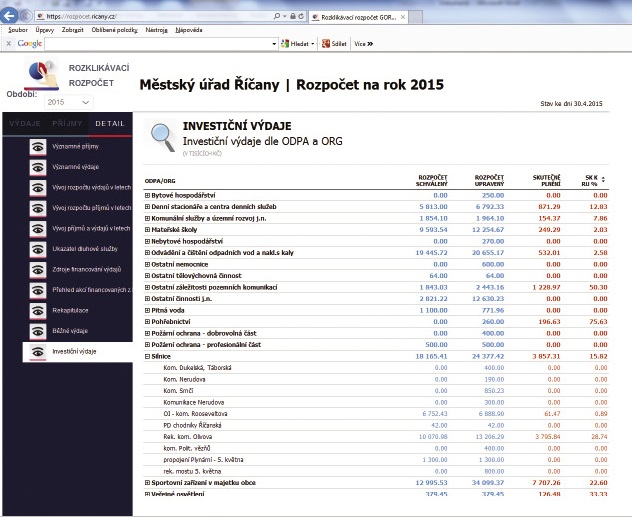632x517 pixels.
Task: Expand the Mateřské školy row
Action: coord(147,230)
